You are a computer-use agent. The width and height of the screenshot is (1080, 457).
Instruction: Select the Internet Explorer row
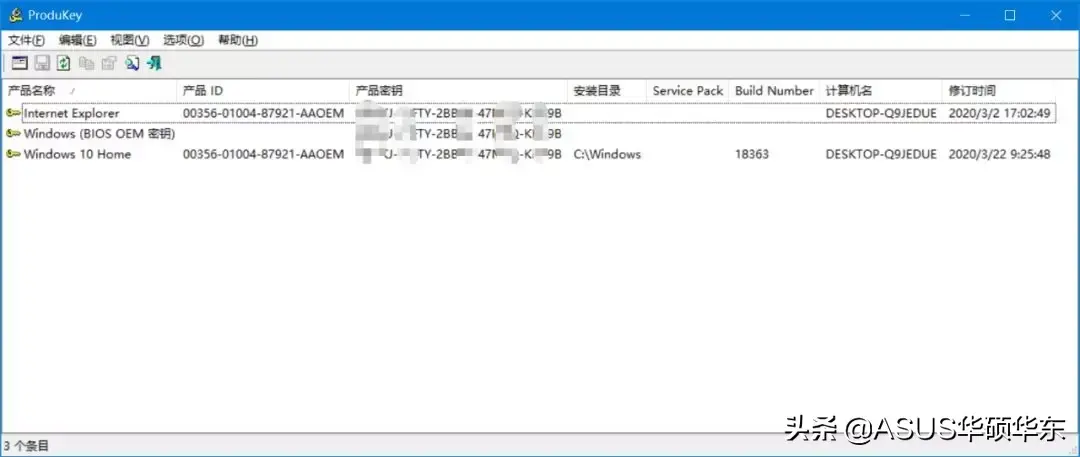click(529, 113)
